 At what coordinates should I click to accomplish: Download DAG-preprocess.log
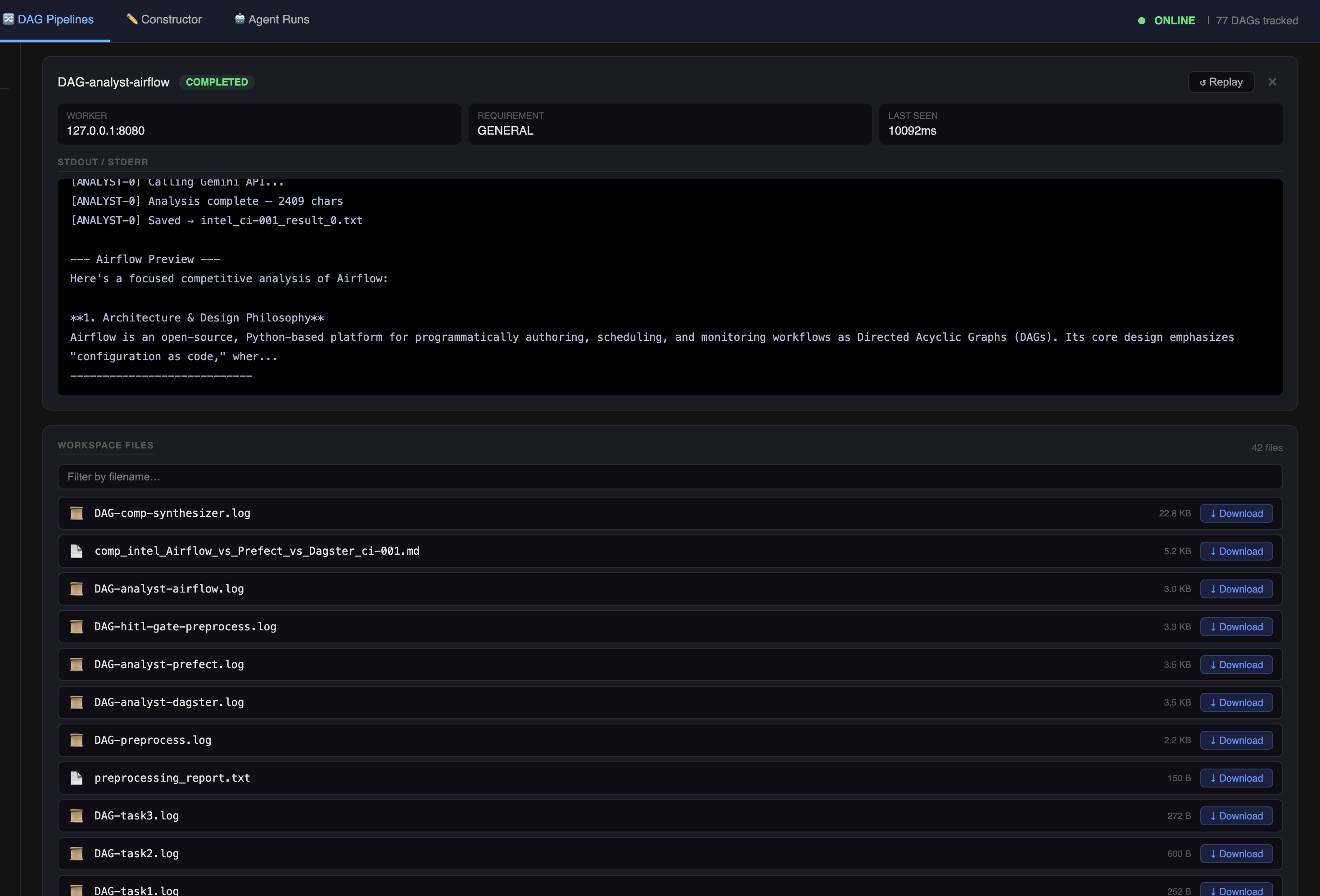(x=1236, y=740)
